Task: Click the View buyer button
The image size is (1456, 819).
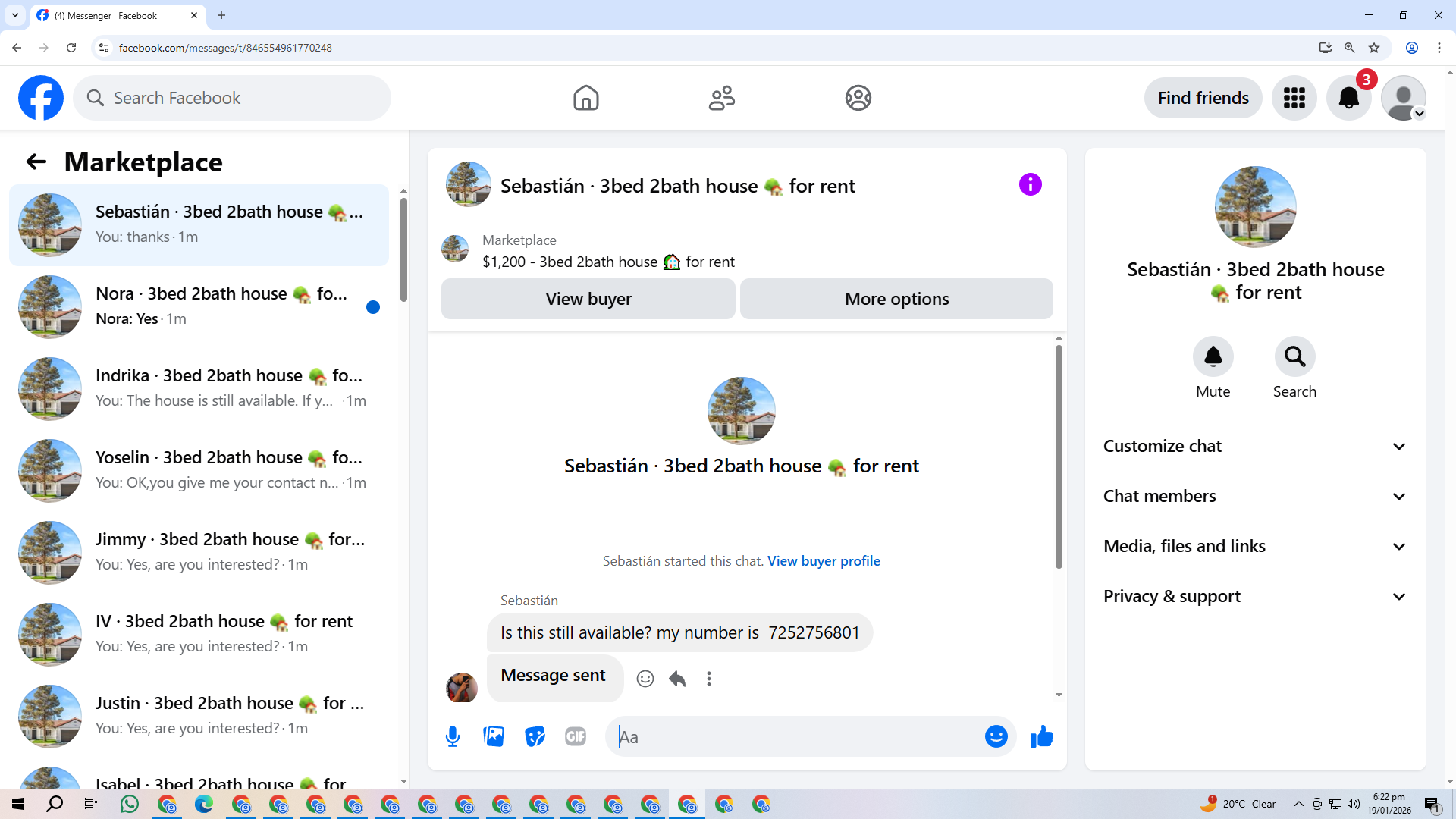Action: (588, 299)
